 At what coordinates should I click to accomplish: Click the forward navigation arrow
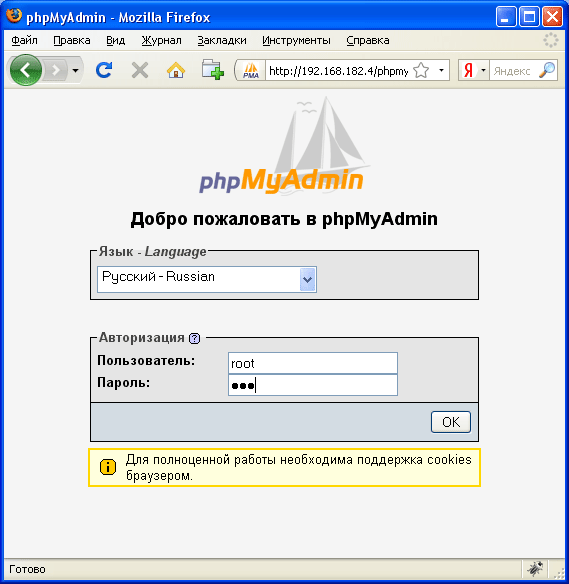56,70
